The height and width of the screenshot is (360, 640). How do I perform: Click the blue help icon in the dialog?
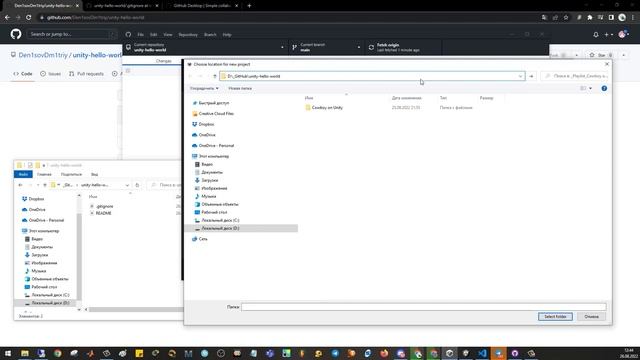604,89
